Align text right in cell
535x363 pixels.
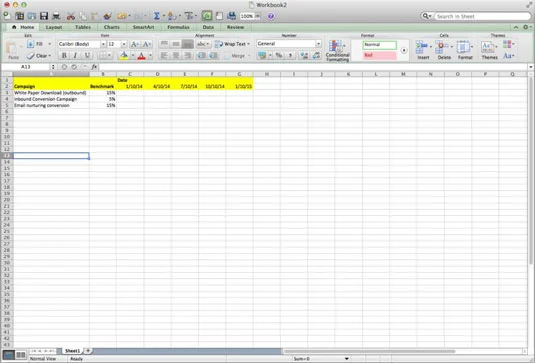(187, 55)
